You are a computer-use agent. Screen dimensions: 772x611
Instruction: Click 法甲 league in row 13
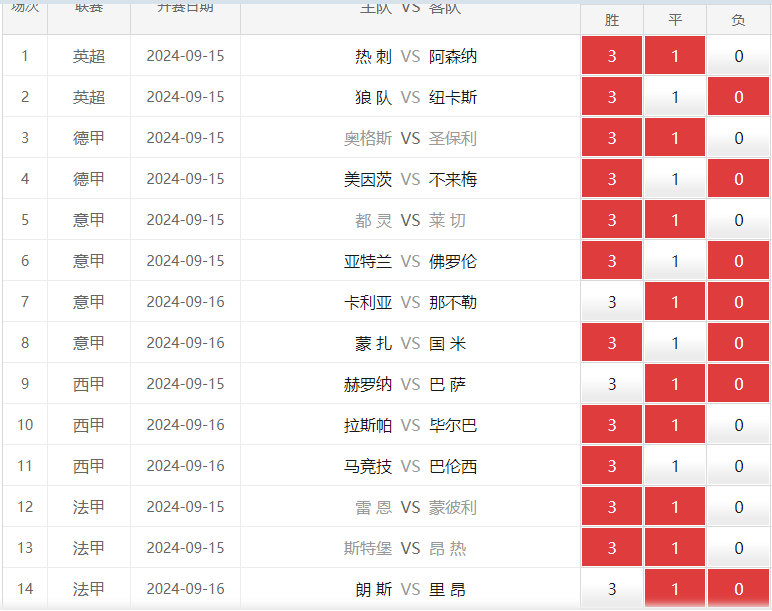tap(89, 548)
